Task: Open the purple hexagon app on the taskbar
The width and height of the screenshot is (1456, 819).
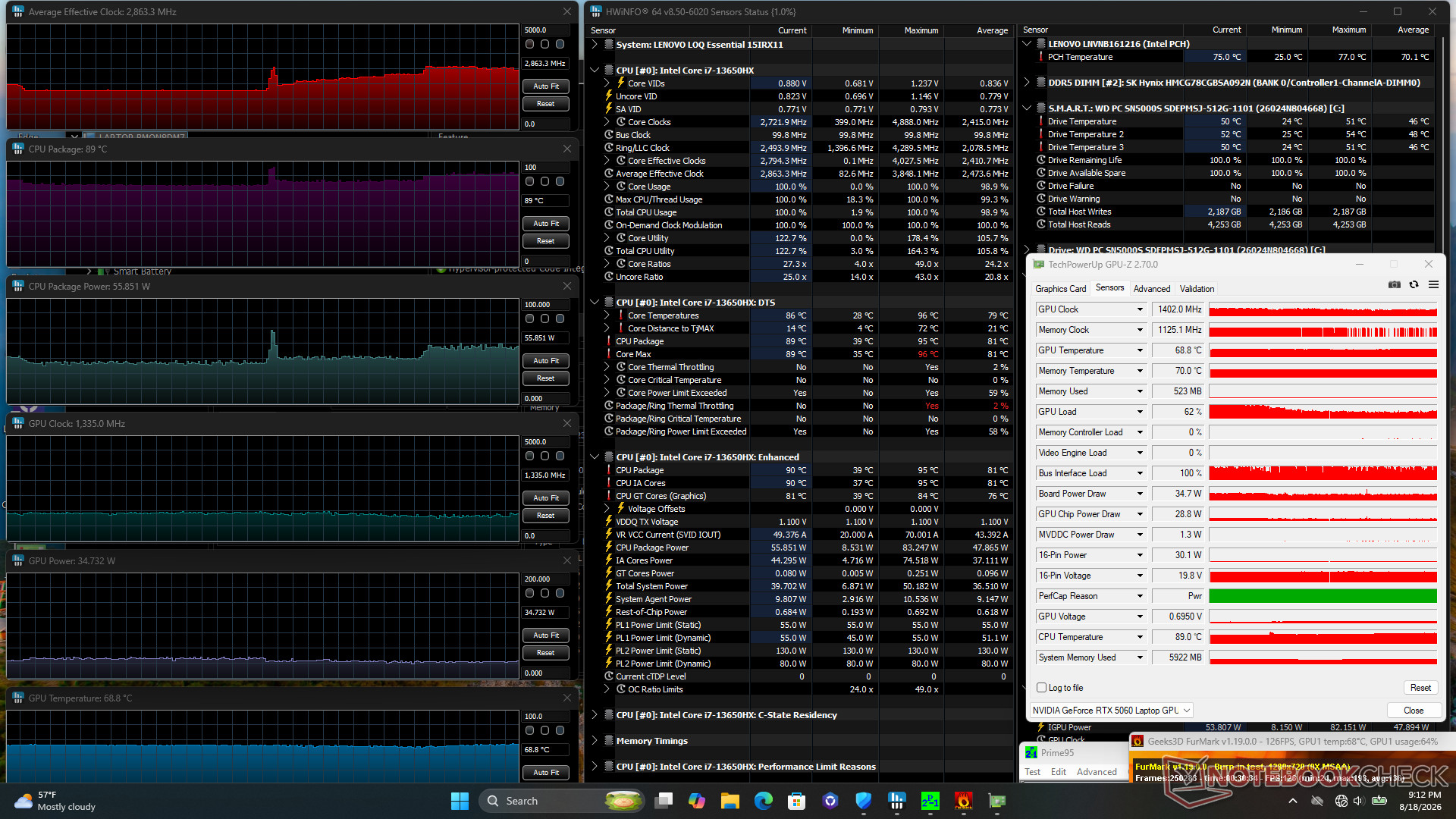Action: coord(830,801)
